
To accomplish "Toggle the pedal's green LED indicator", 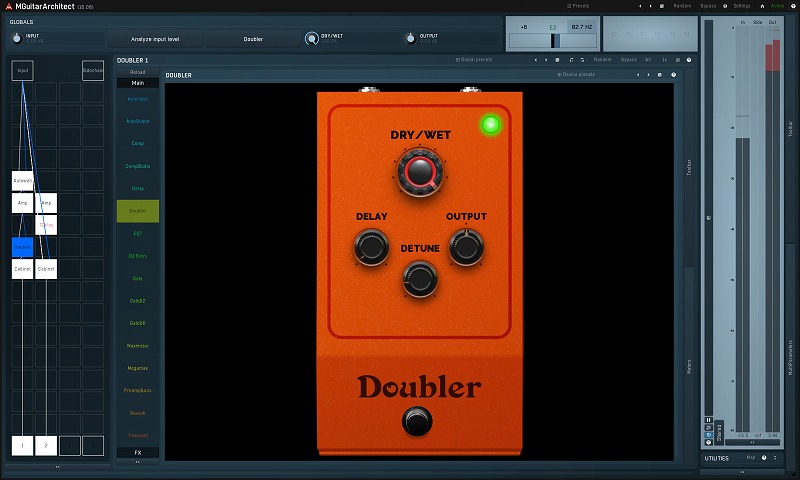I will click(490, 125).
